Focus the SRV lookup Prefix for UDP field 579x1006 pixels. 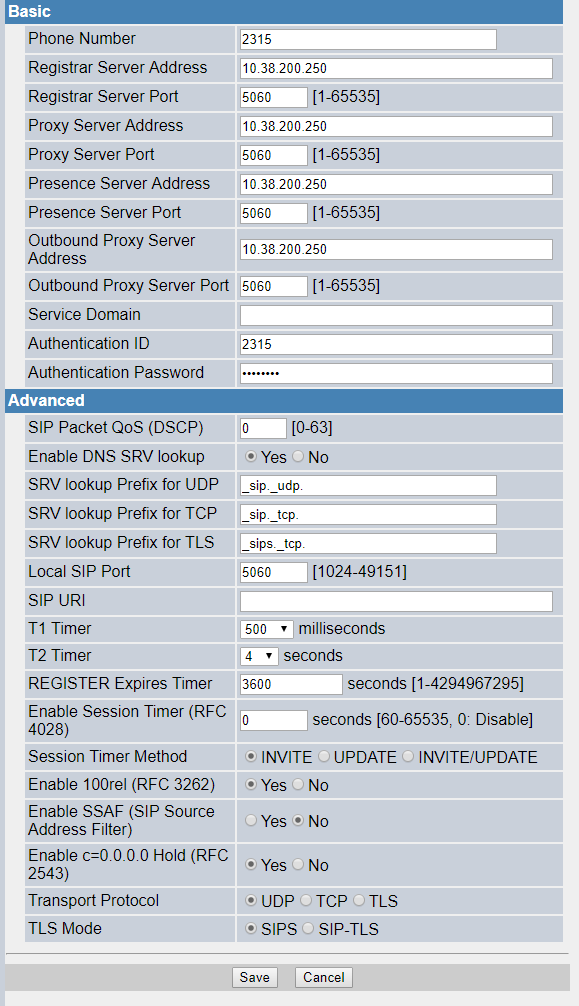368,486
